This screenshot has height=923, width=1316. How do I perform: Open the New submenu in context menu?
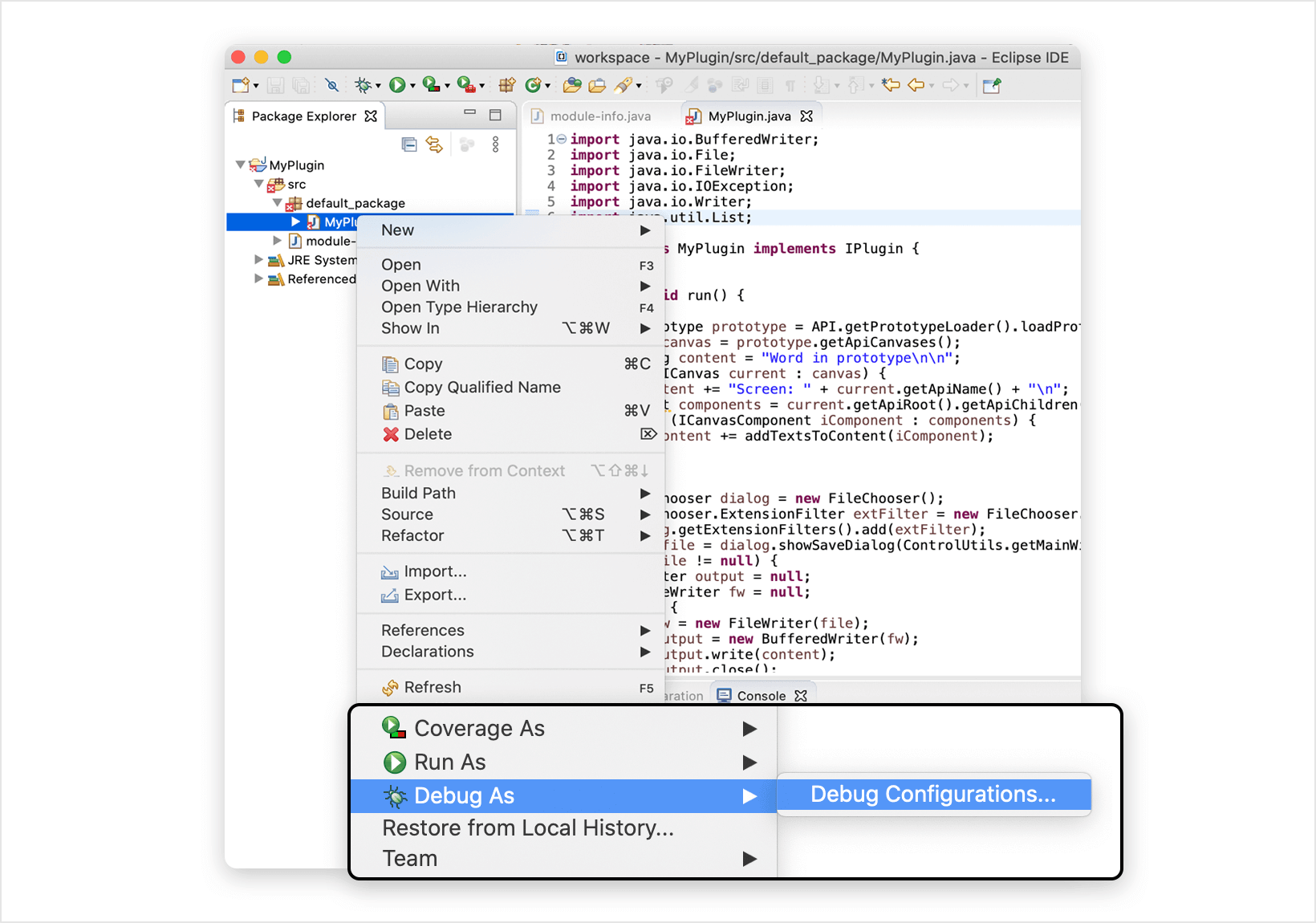(510, 230)
